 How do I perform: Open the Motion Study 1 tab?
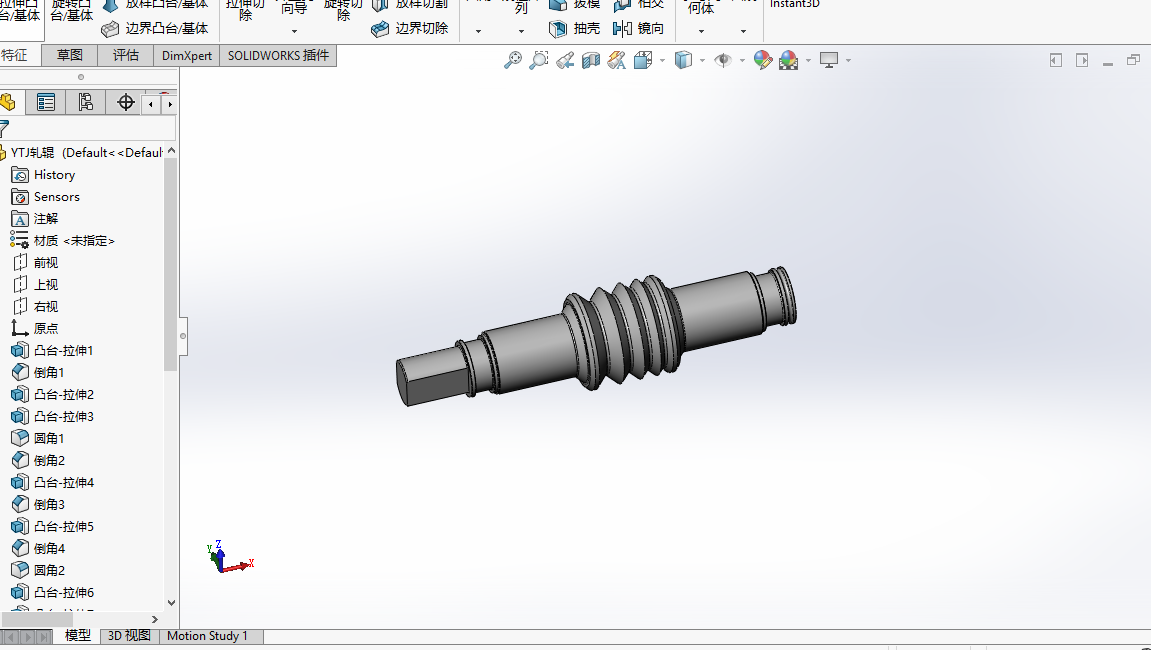pyautogui.click(x=208, y=636)
